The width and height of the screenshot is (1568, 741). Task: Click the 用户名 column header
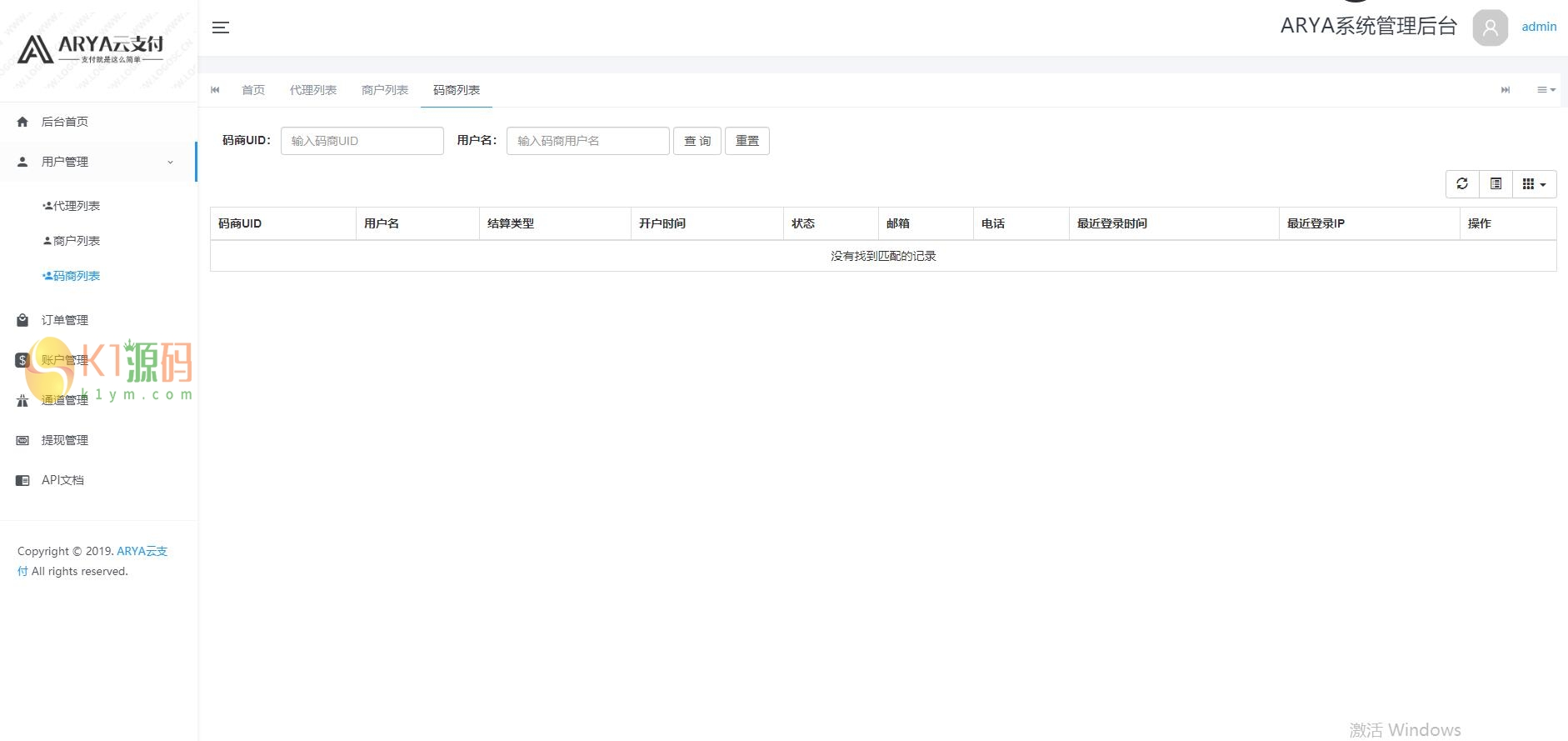[418, 223]
